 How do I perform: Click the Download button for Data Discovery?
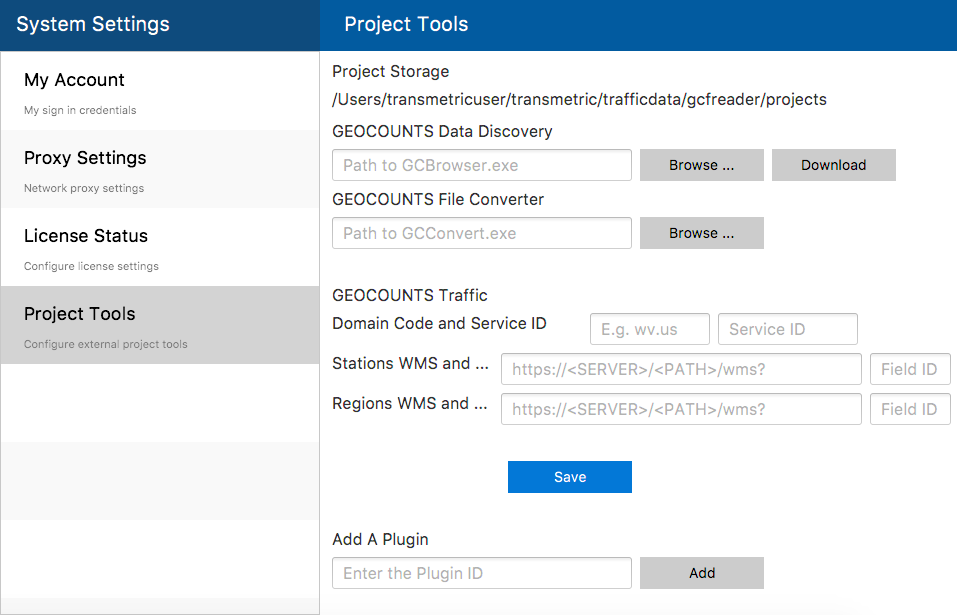coord(834,165)
